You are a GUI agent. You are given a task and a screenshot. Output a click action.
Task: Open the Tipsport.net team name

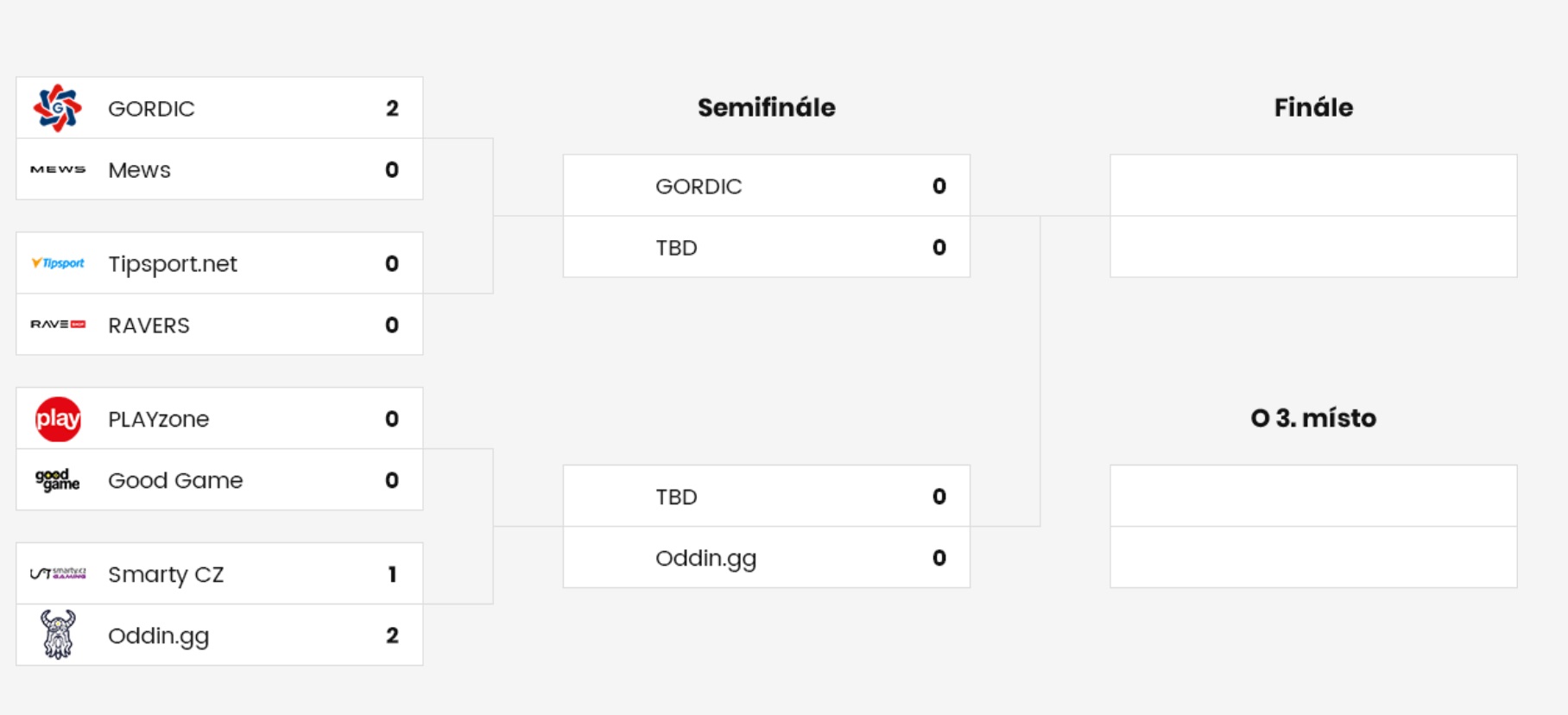point(173,263)
